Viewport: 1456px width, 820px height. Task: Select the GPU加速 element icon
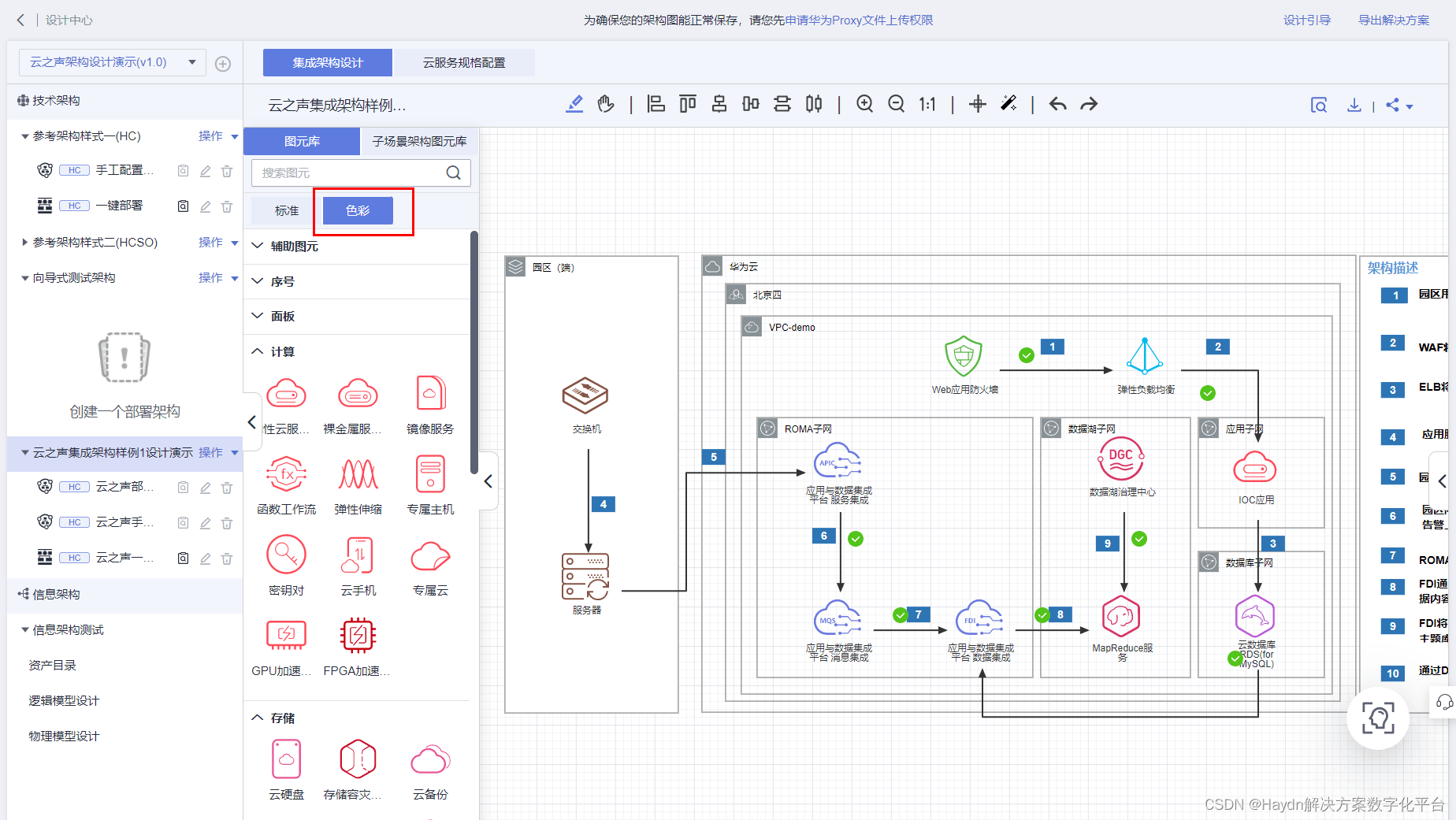[x=287, y=636]
